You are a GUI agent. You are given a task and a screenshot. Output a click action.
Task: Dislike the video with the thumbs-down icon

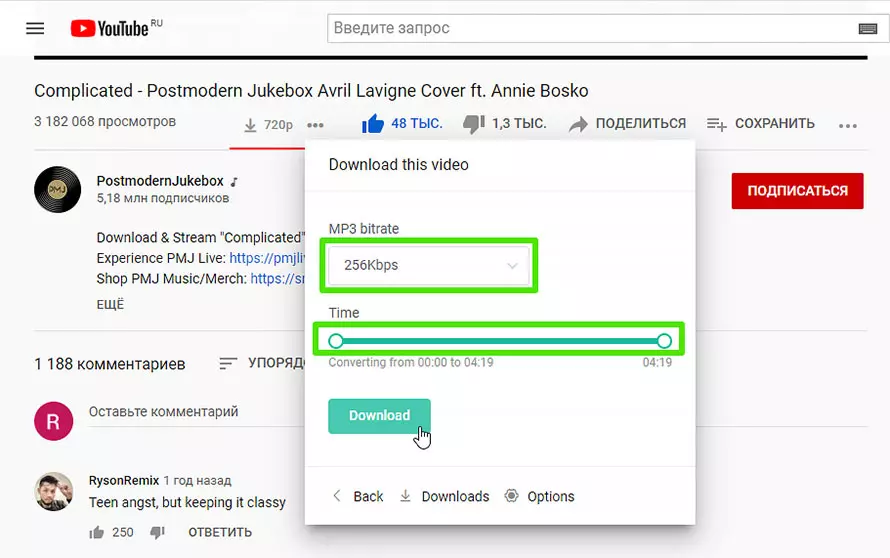coord(474,124)
